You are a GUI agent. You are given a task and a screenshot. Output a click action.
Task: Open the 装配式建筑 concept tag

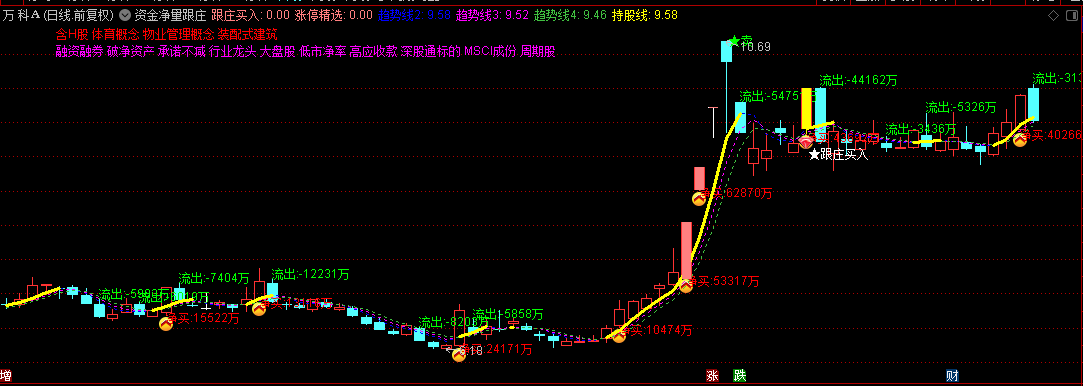click(x=246, y=34)
